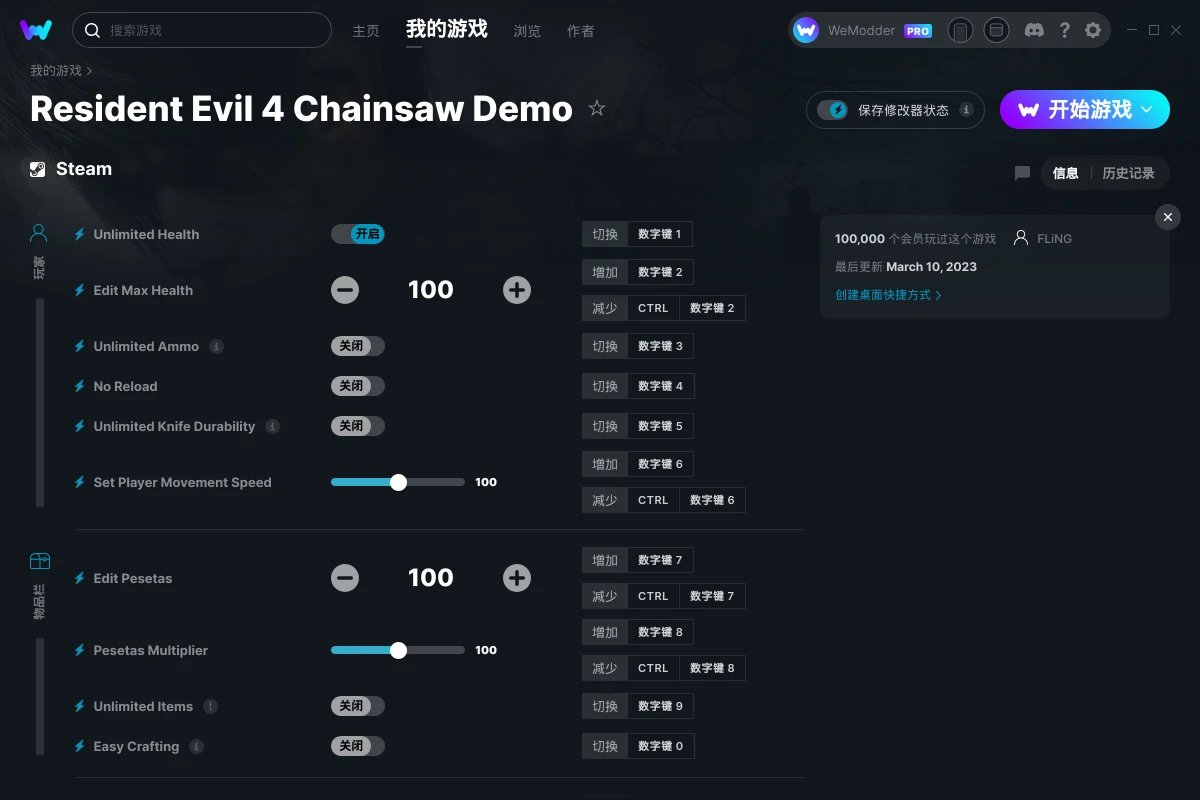Image resolution: width=1200 pixels, height=800 pixels.
Task: Click the FLiNG author icon
Action: (x=1021, y=238)
